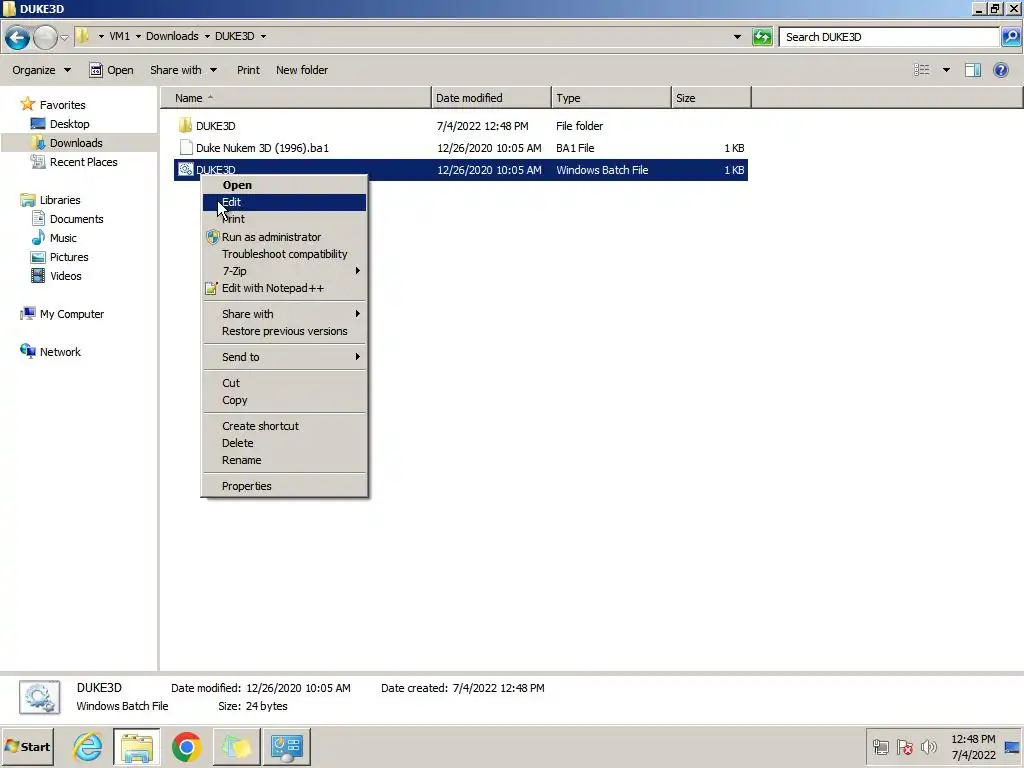The image size is (1024, 768).
Task: Open the Share with toolbar dropdown
Action: pyautogui.click(x=183, y=70)
